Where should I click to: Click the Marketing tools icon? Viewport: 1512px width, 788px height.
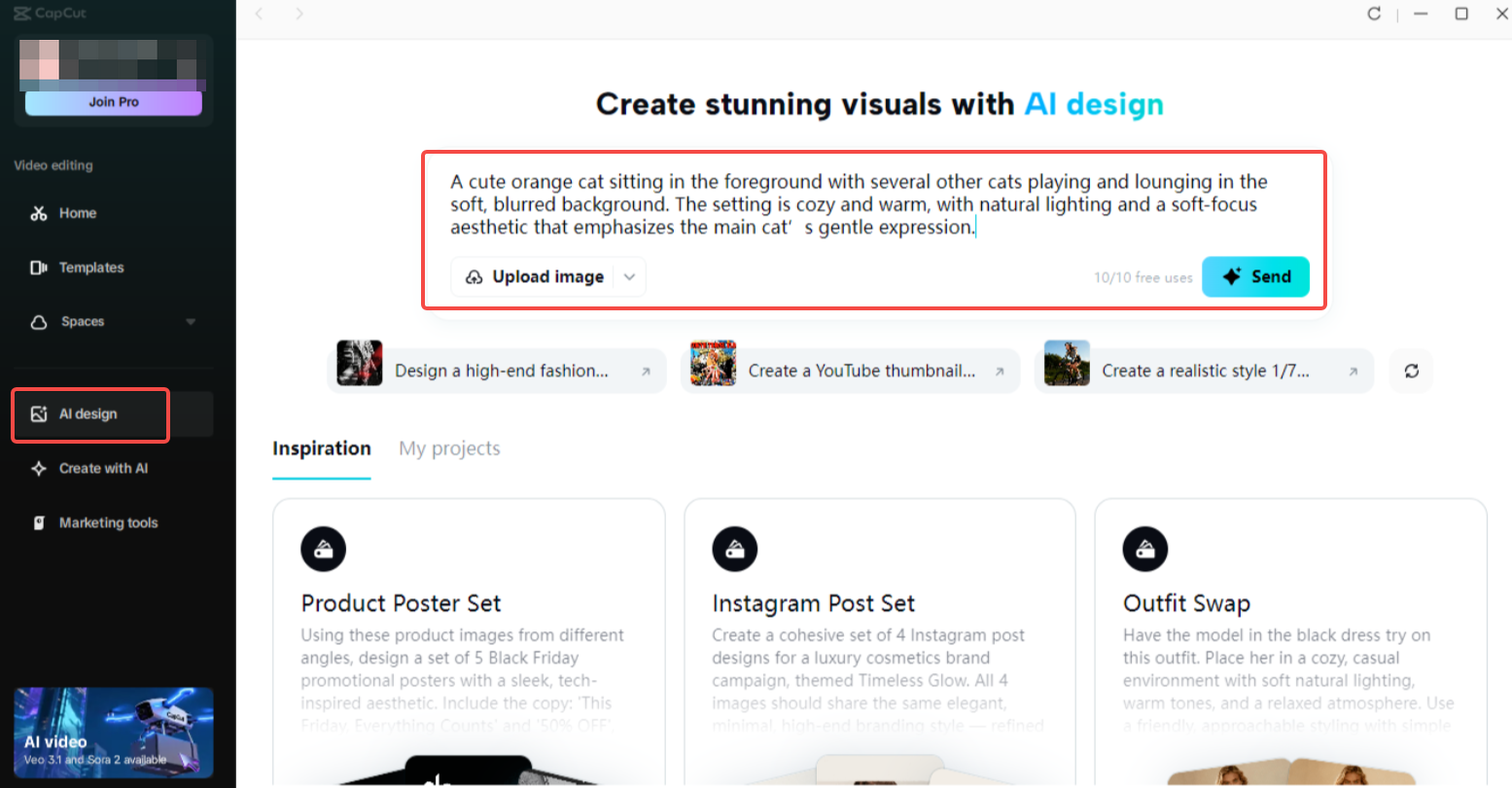[39, 523]
